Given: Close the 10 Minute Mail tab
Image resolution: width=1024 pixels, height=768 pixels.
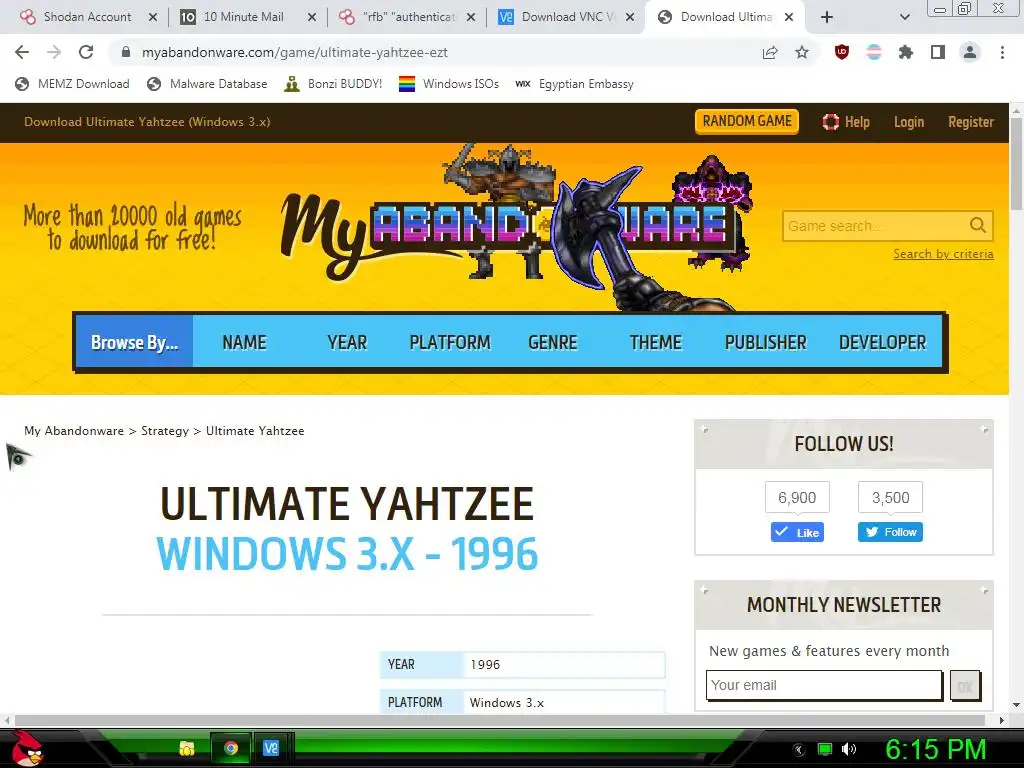Looking at the screenshot, I should point(312,17).
